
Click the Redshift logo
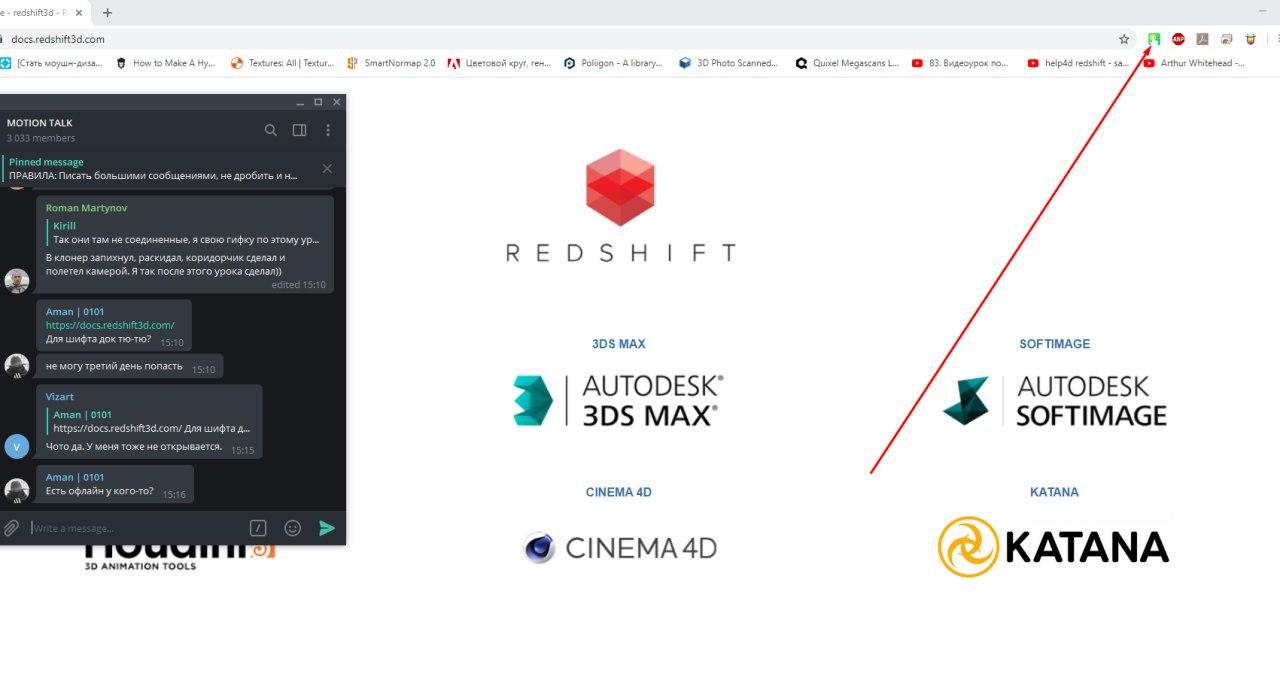pos(620,205)
